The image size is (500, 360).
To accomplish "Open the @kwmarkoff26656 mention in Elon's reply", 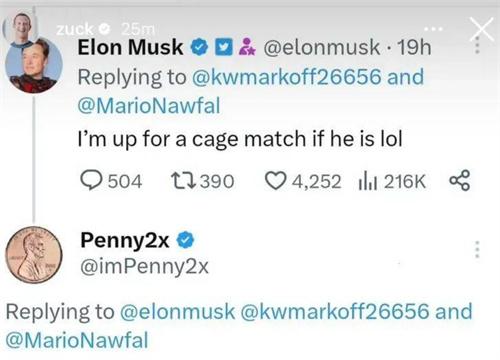I will point(286,77).
